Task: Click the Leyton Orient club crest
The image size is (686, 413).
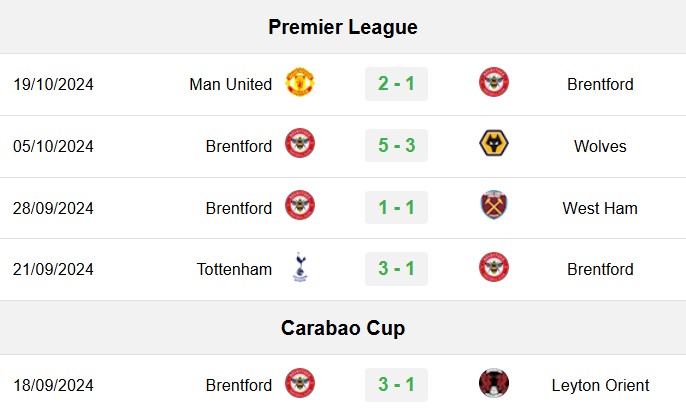Action: tap(494, 383)
